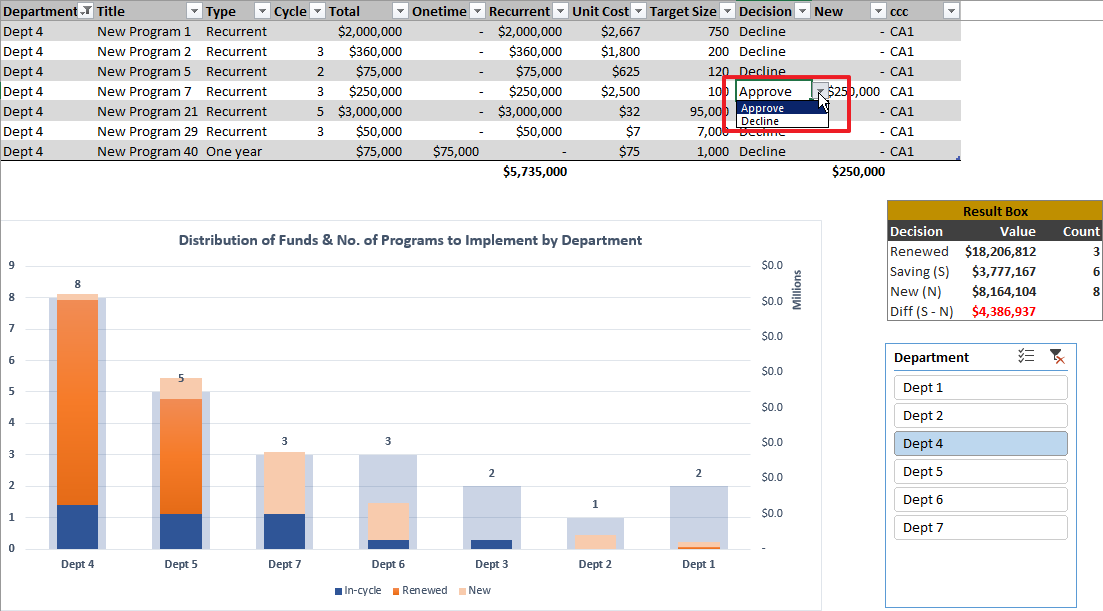This screenshot has width=1103, height=611.
Task: Open the Title column filter dropdown
Action: pyautogui.click(x=193, y=11)
